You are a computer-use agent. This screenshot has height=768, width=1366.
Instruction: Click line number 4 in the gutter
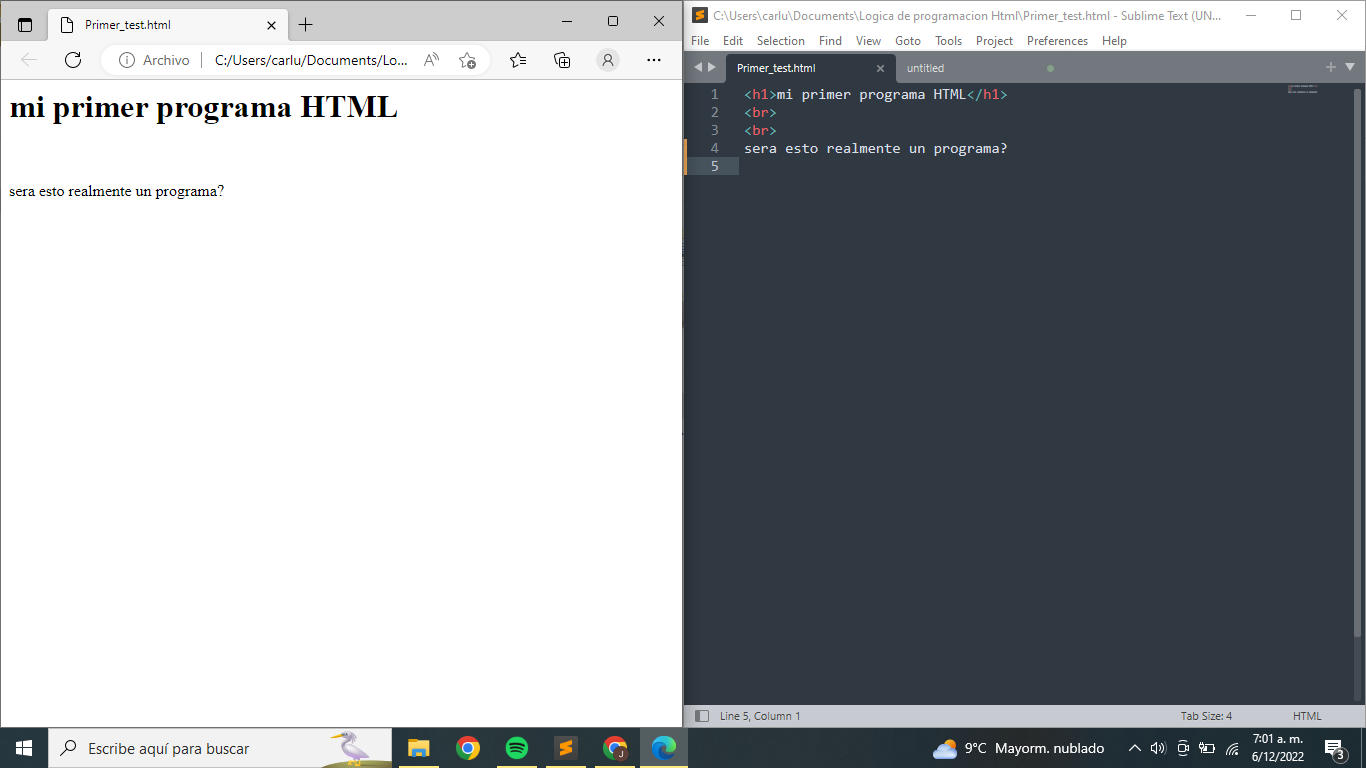(x=714, y=148)
